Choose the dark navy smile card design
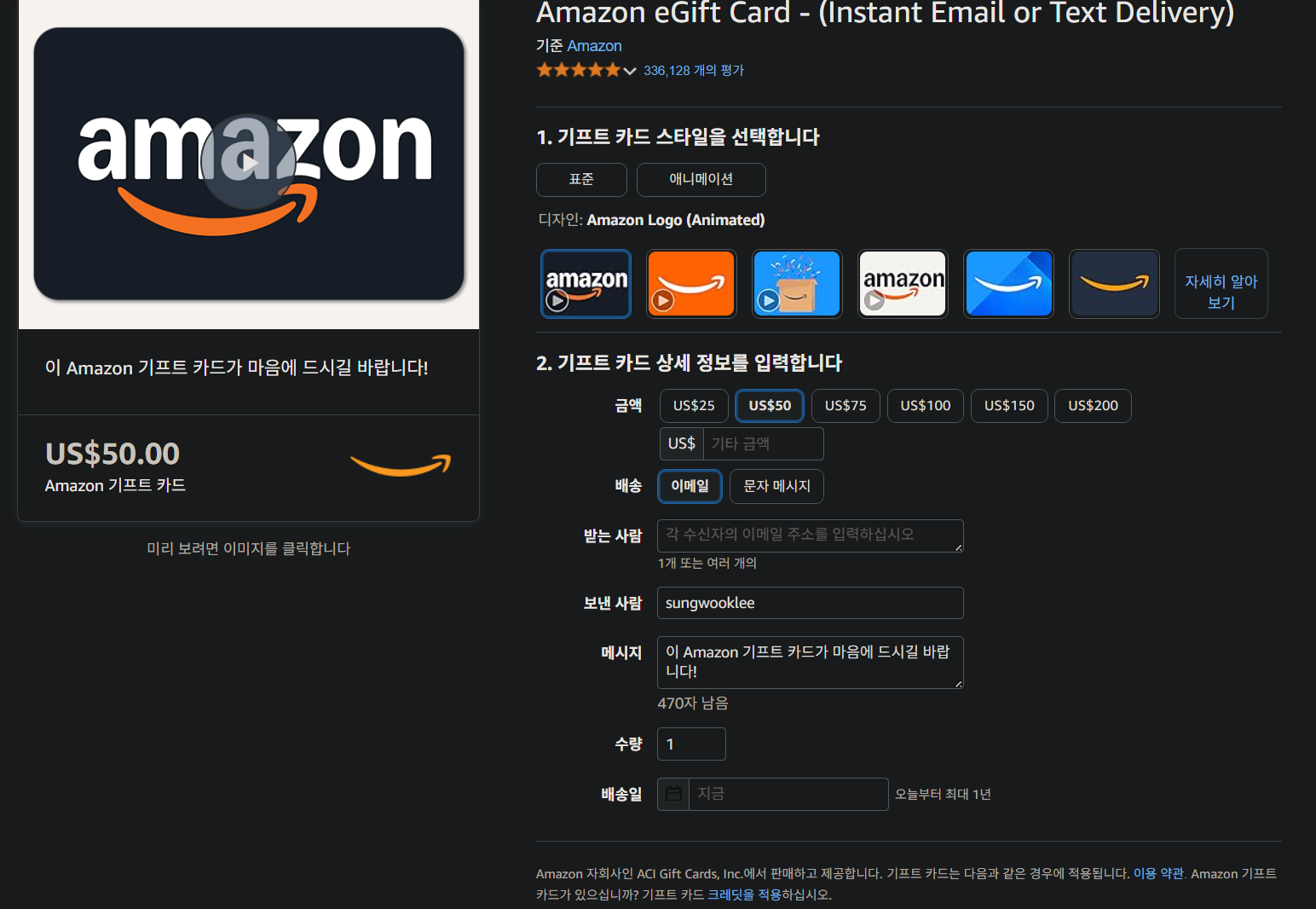1316x909 pixels. click(x=1114, y=283)
